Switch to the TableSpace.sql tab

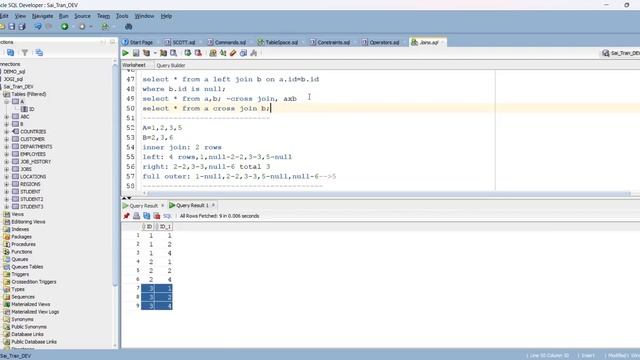pos(278,42)
